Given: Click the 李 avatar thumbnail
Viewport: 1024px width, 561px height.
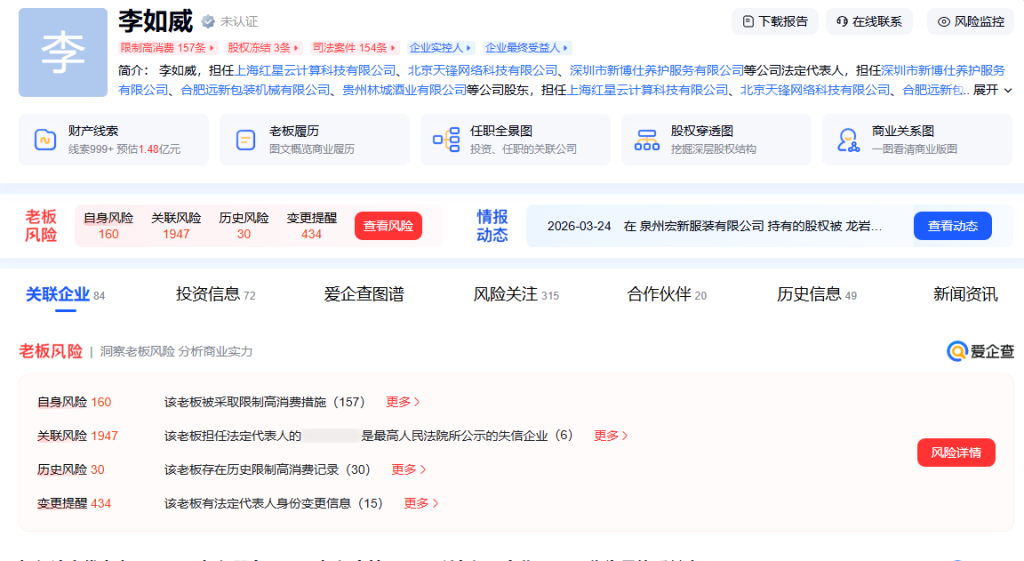Looking at the screenshot, I should click(63, 52).
